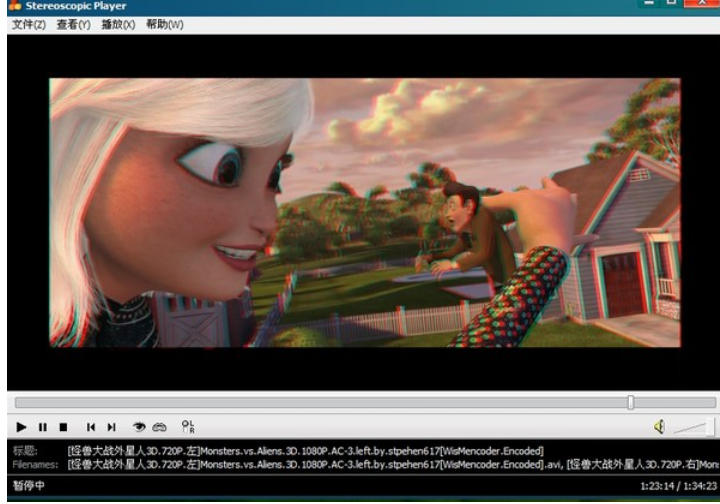Open the 查看(Y) menu

pos(74,24)
